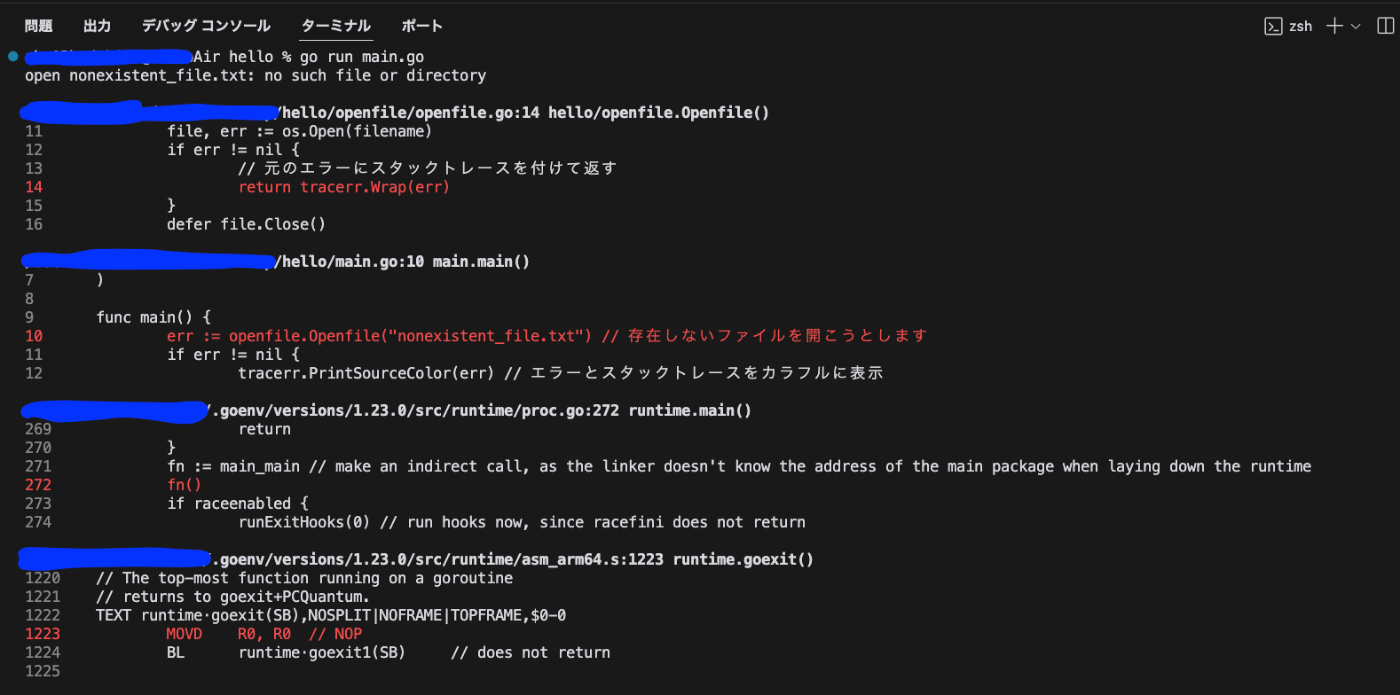This screenshot has height=695, width=1400.
Task: Click the zsh terminal prompt icon
Action: point(1273,26)
